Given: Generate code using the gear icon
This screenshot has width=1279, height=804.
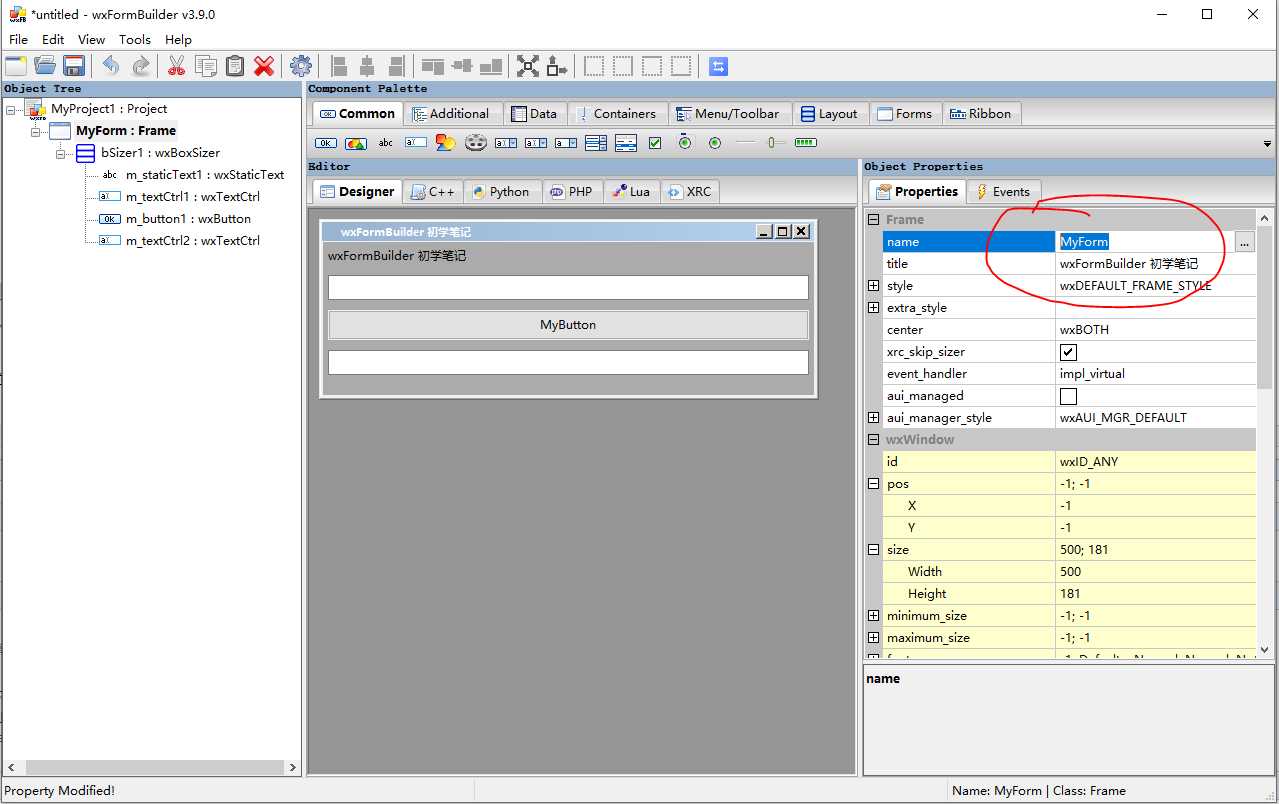Looking at the screenshot, I should tap(301, 66).
